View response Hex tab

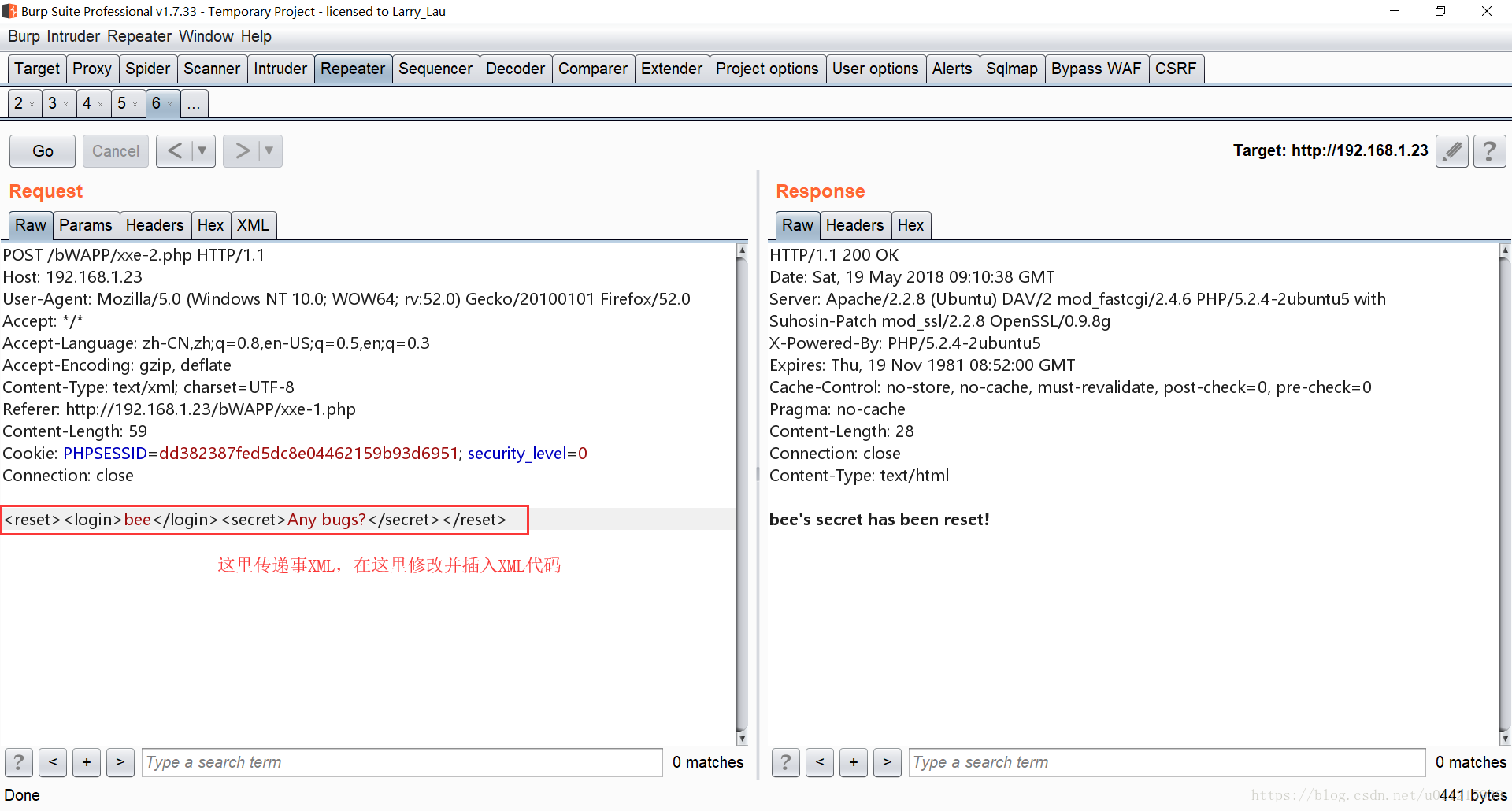click(911, 225)
